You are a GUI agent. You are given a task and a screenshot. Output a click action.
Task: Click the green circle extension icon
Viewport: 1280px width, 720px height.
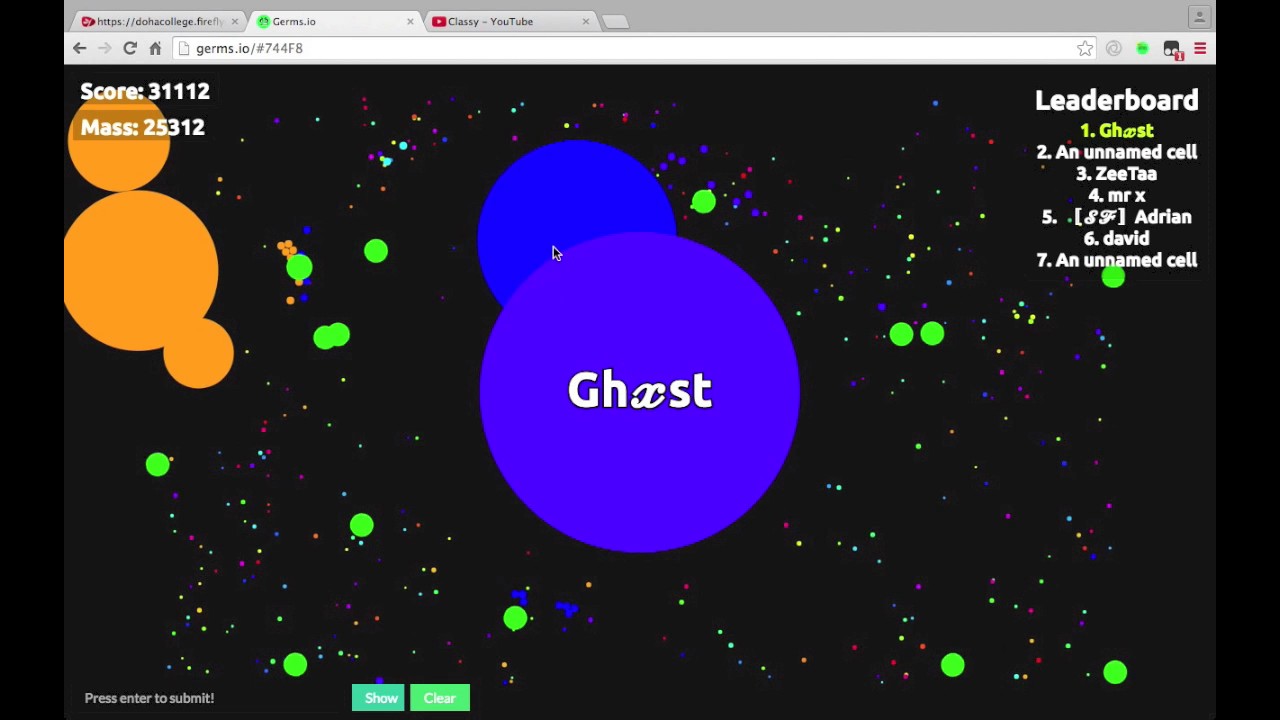tap(1142, 48)
